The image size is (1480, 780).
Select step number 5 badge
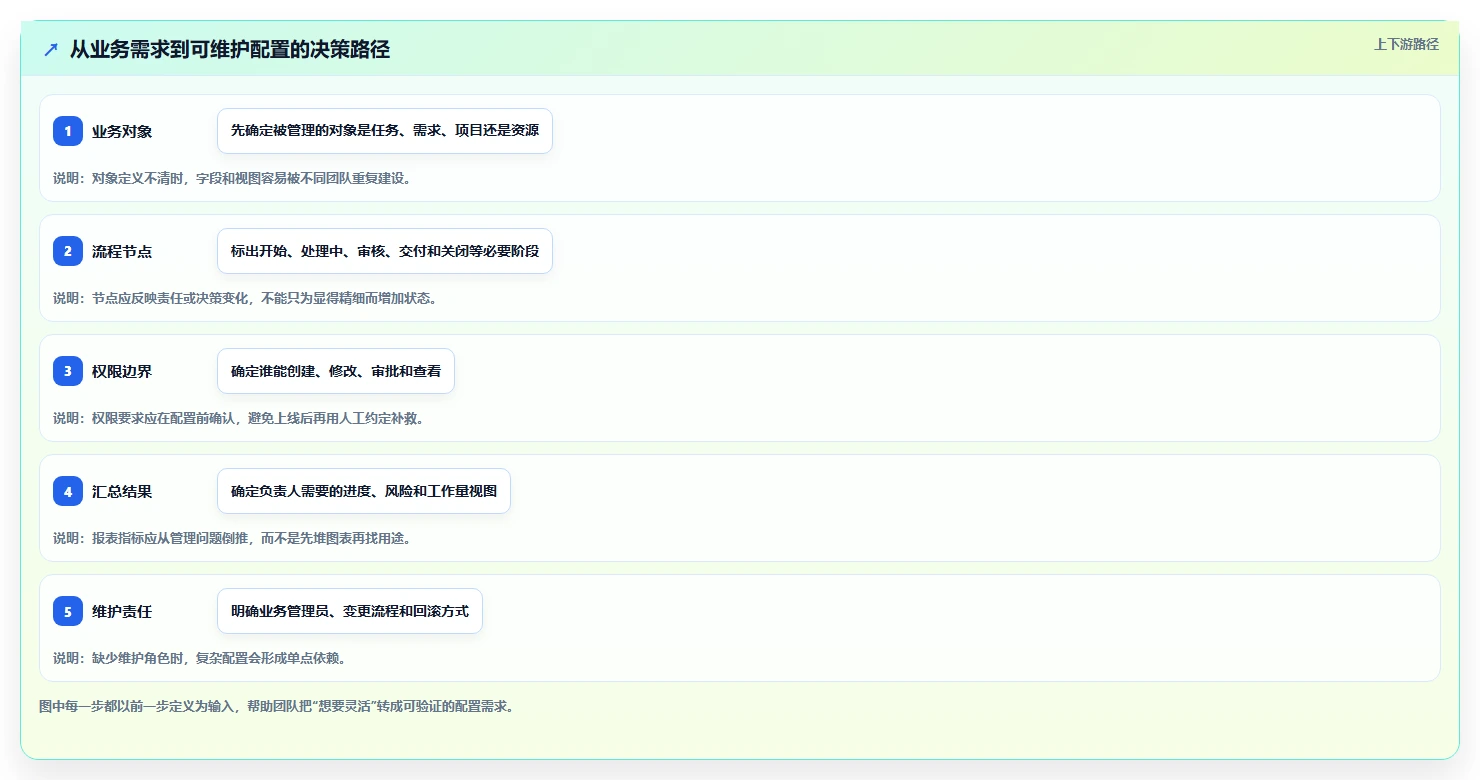(x=68, y=611)
